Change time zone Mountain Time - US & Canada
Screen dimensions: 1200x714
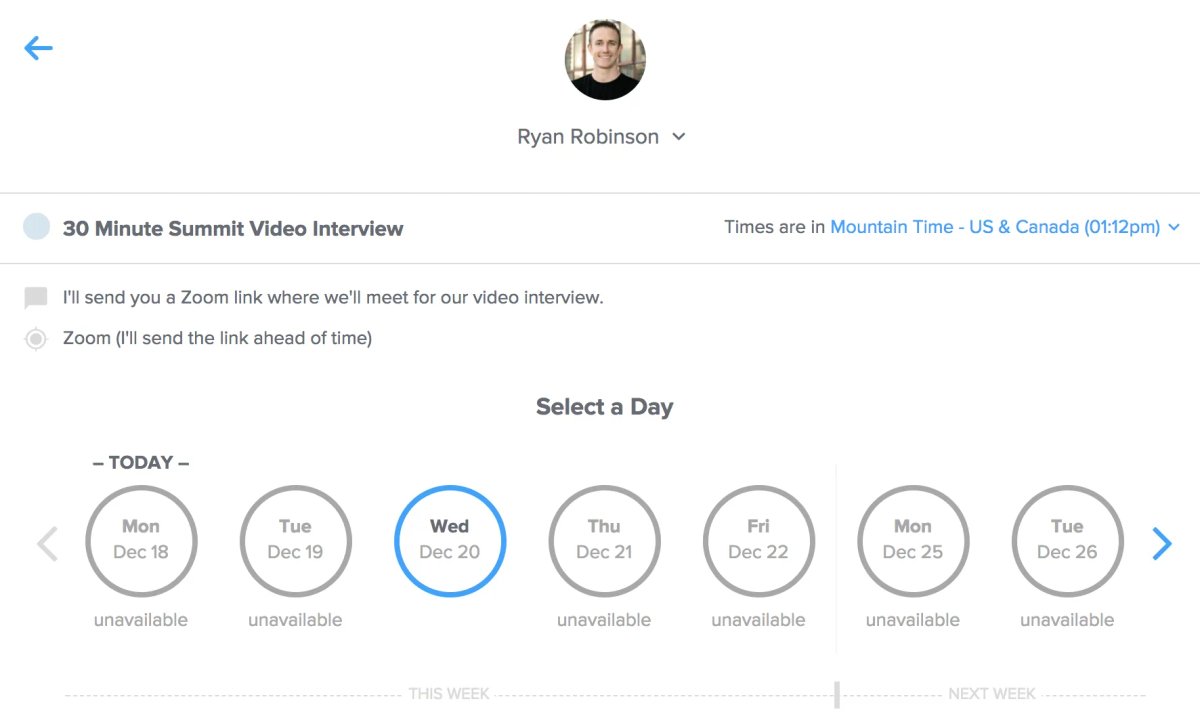pyautogui.click(x=1005, y=227)
